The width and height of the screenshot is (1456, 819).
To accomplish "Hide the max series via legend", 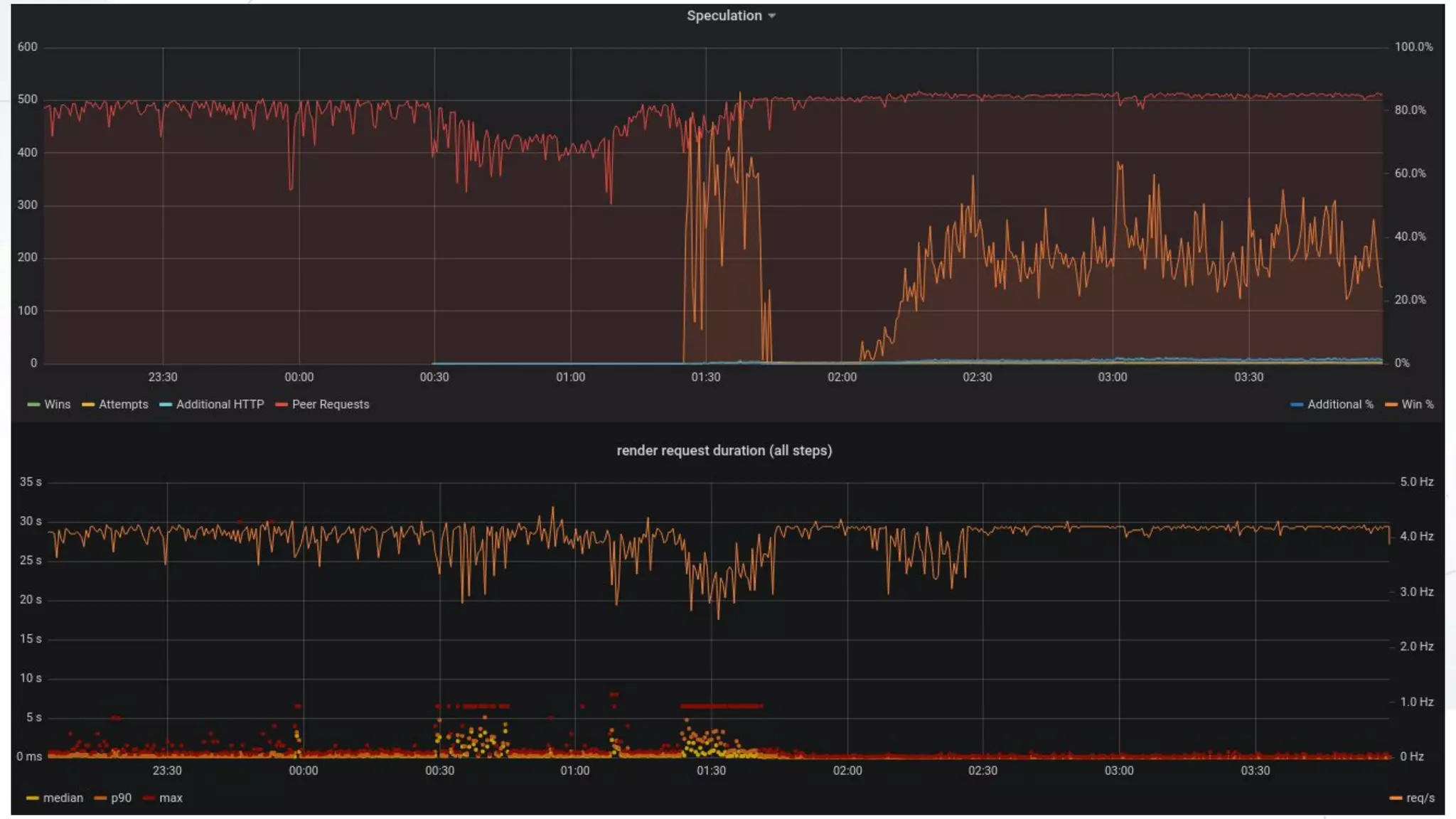I will click(x=171, y=798).
